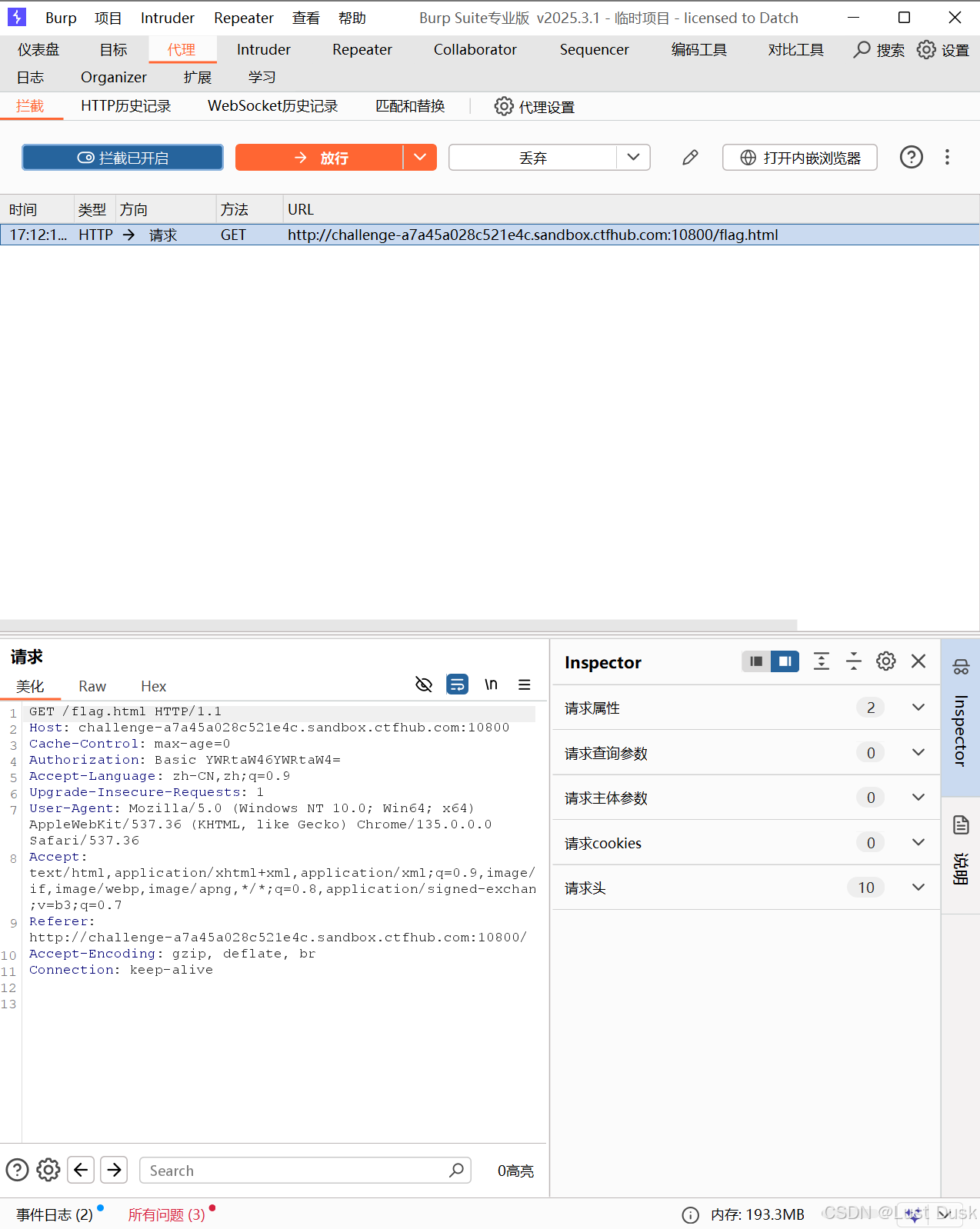Click the 丢弃 drop button
980x1229 pixels.
(532, 158)
